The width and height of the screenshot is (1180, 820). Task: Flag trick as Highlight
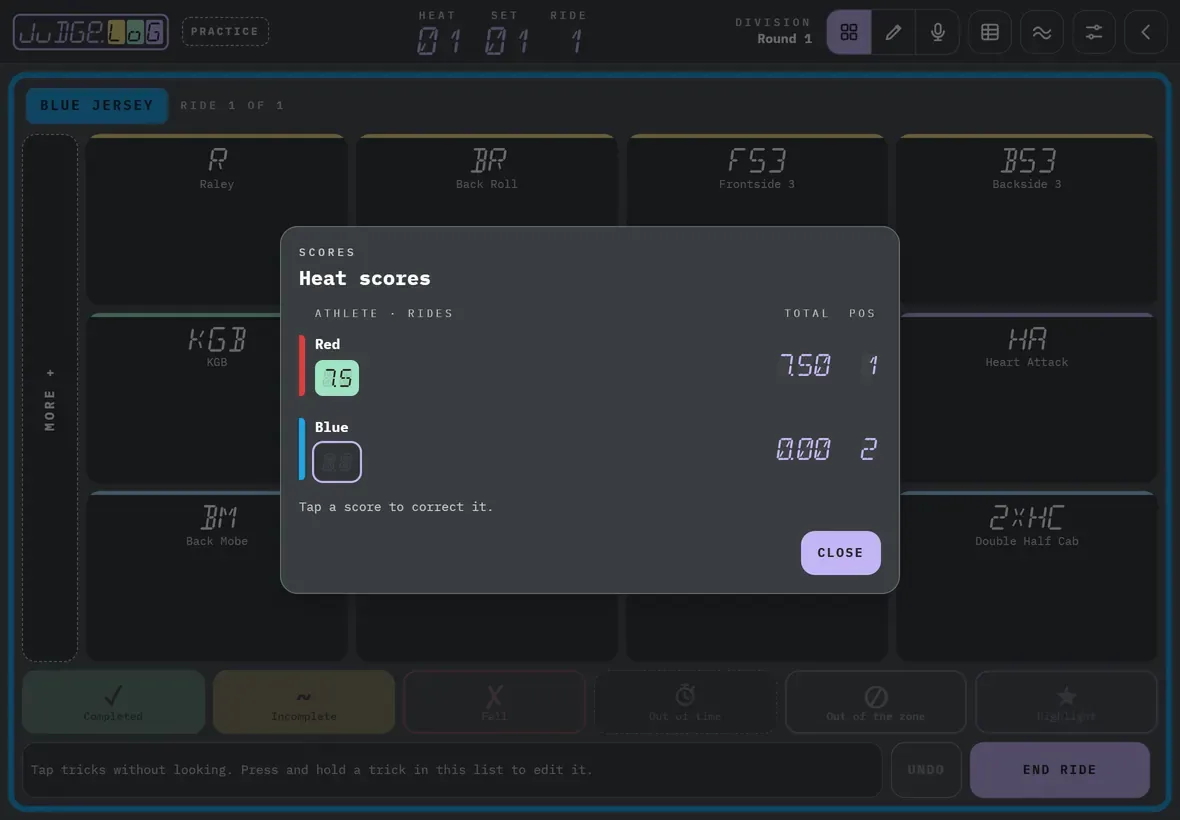click(x=1066, y=702)
